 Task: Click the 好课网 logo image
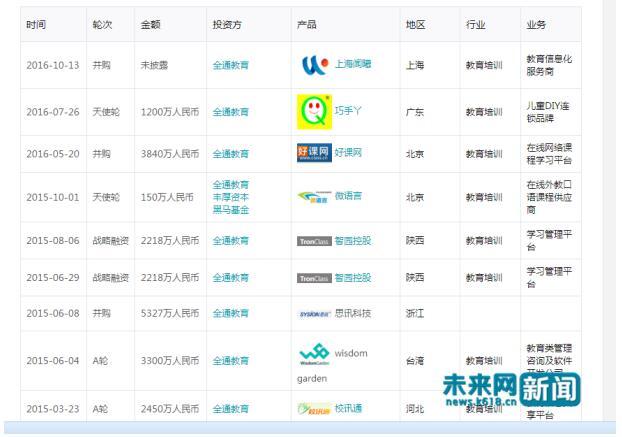point(314,153)
